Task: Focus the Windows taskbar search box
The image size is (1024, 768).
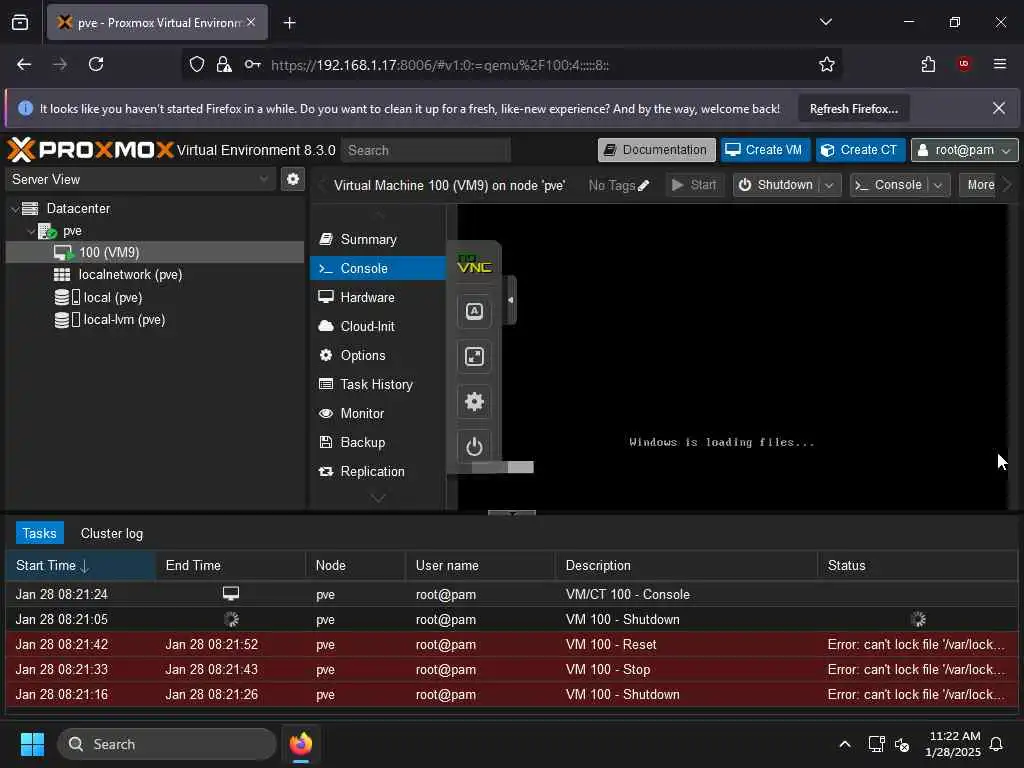Action: tap(167, 744)
